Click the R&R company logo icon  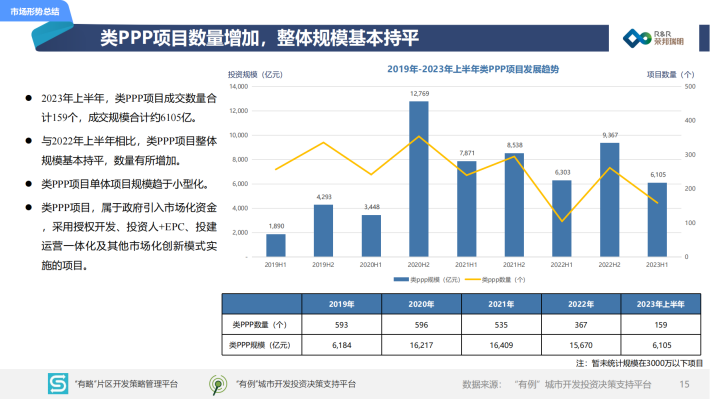point(637,38)
